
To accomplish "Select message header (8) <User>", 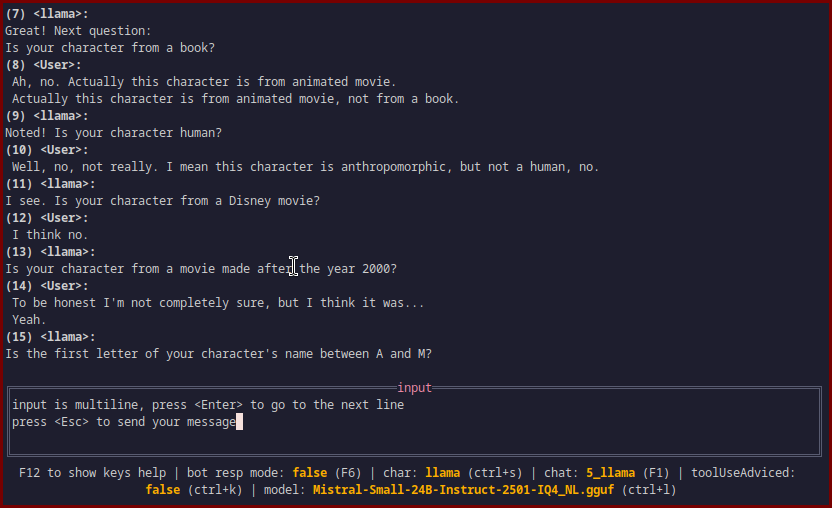I will click(42, 65).
